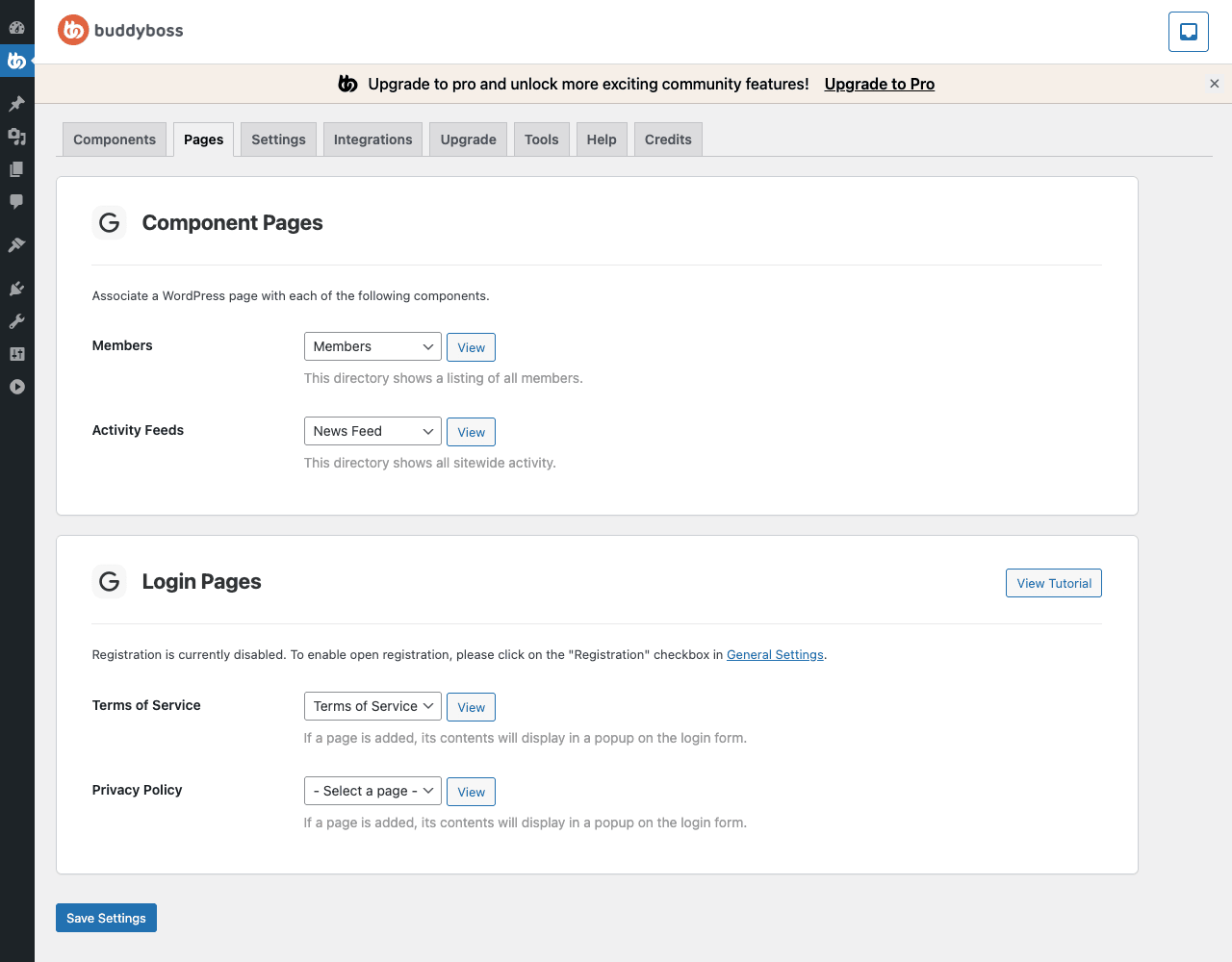
Task: Open the Settings tab
Action: pos(278,139)
